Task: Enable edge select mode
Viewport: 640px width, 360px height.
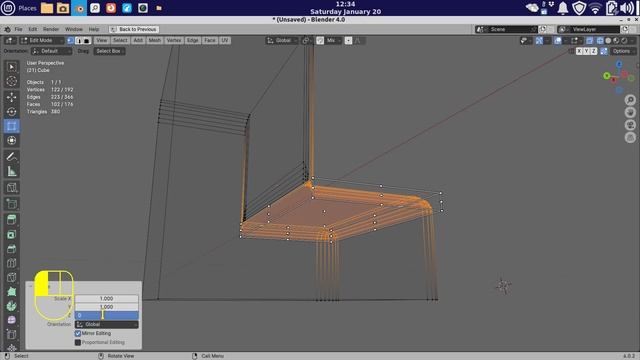Action: (78, 40)
